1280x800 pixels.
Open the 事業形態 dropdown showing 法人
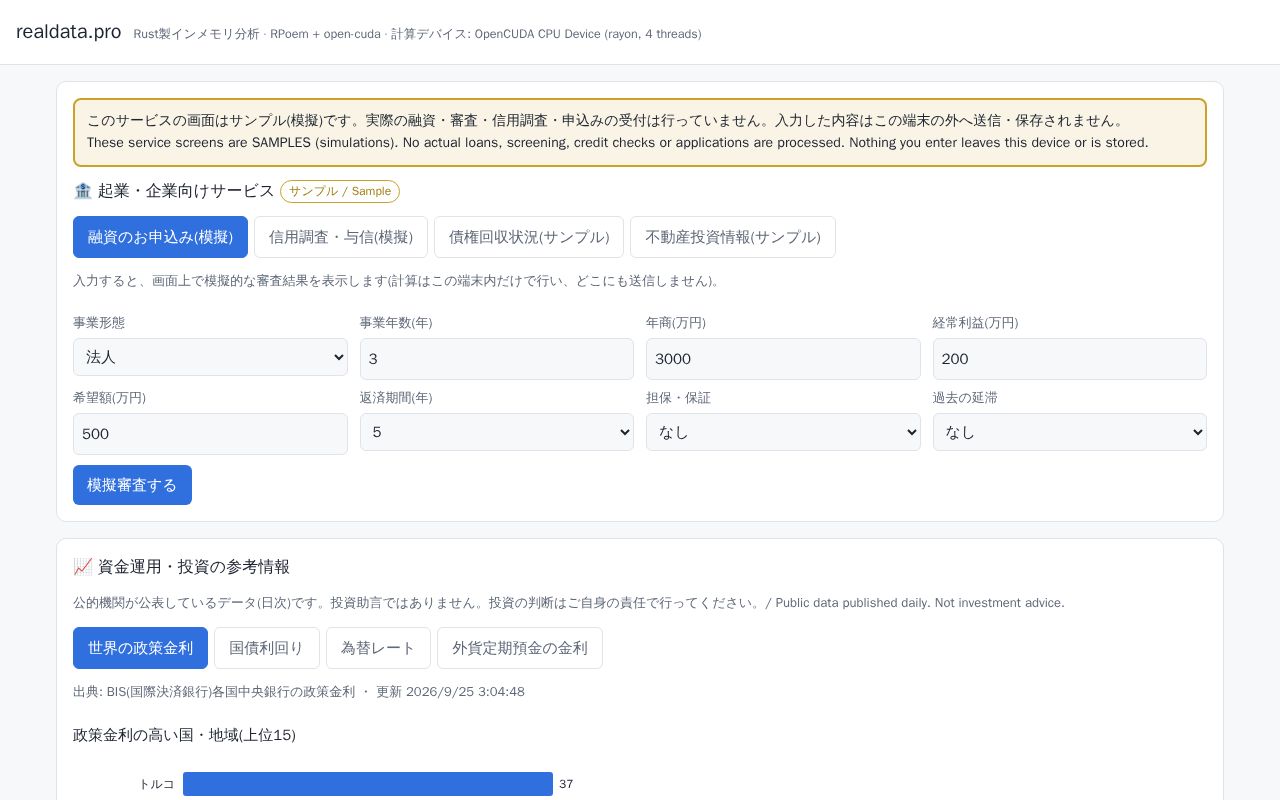[210, 357]
